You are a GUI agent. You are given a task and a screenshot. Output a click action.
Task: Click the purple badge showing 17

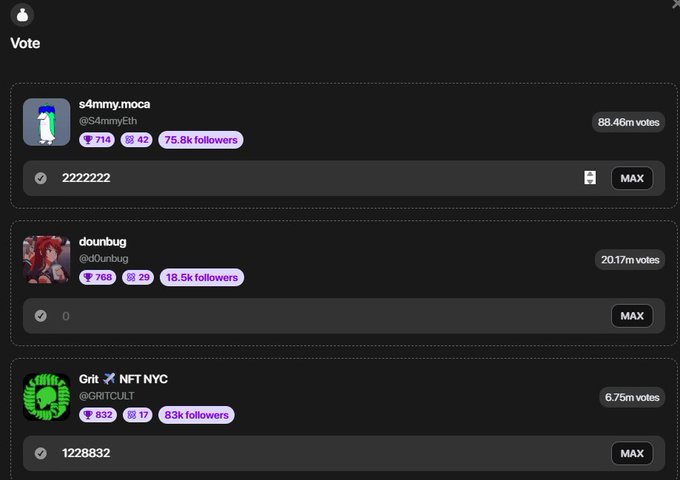(137, 415)
